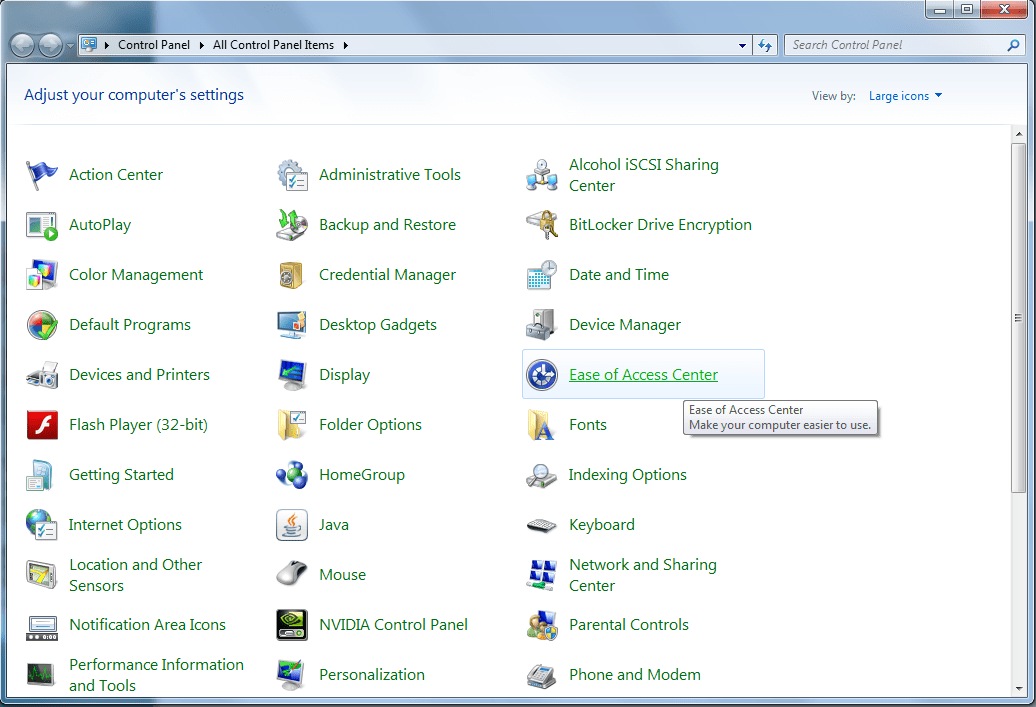Open the Java text link
The width and height of the screenshot is (1036, 707).
[x=334, y=525]
